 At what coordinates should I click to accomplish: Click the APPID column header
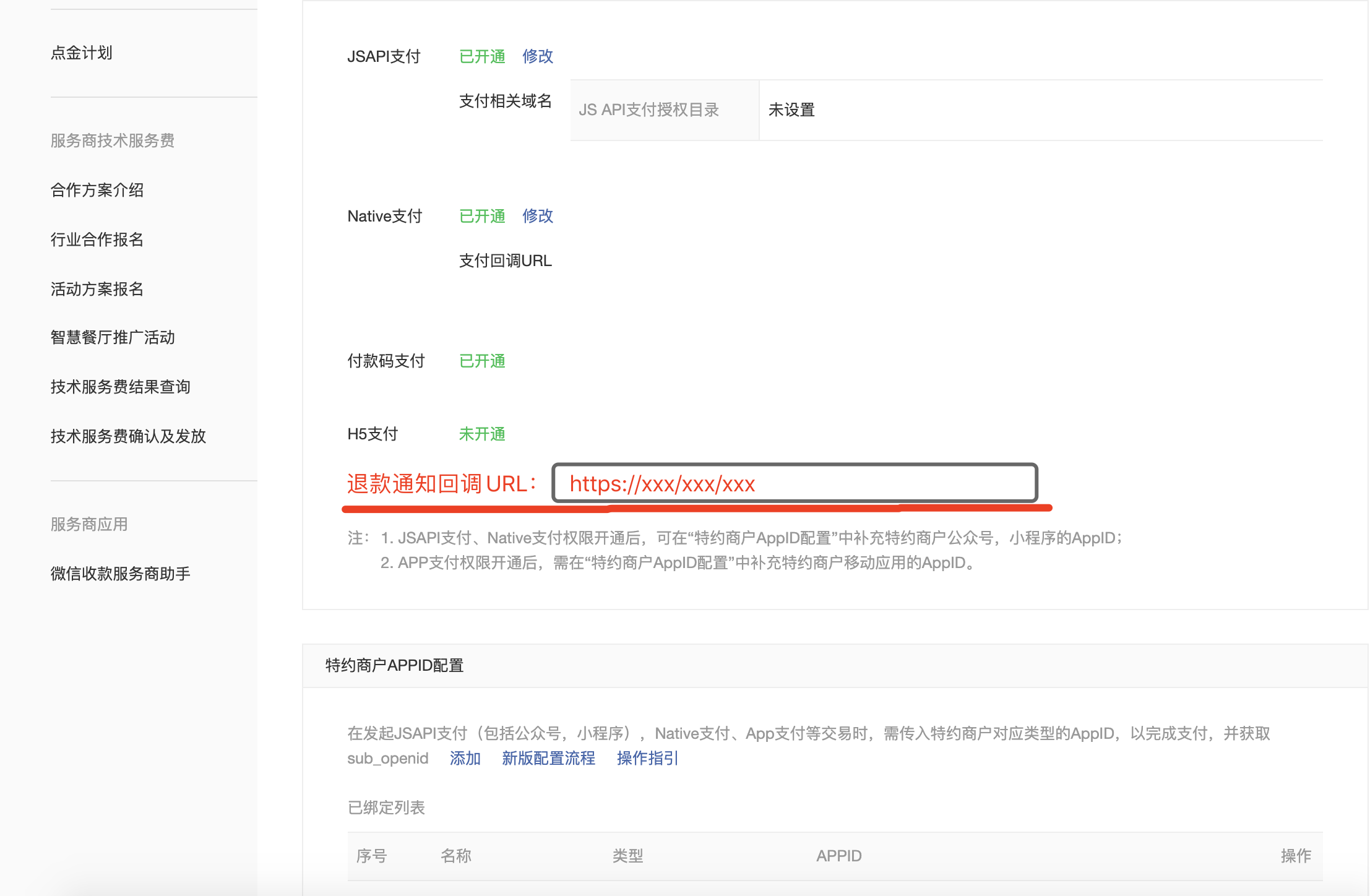tap(838, 856)
